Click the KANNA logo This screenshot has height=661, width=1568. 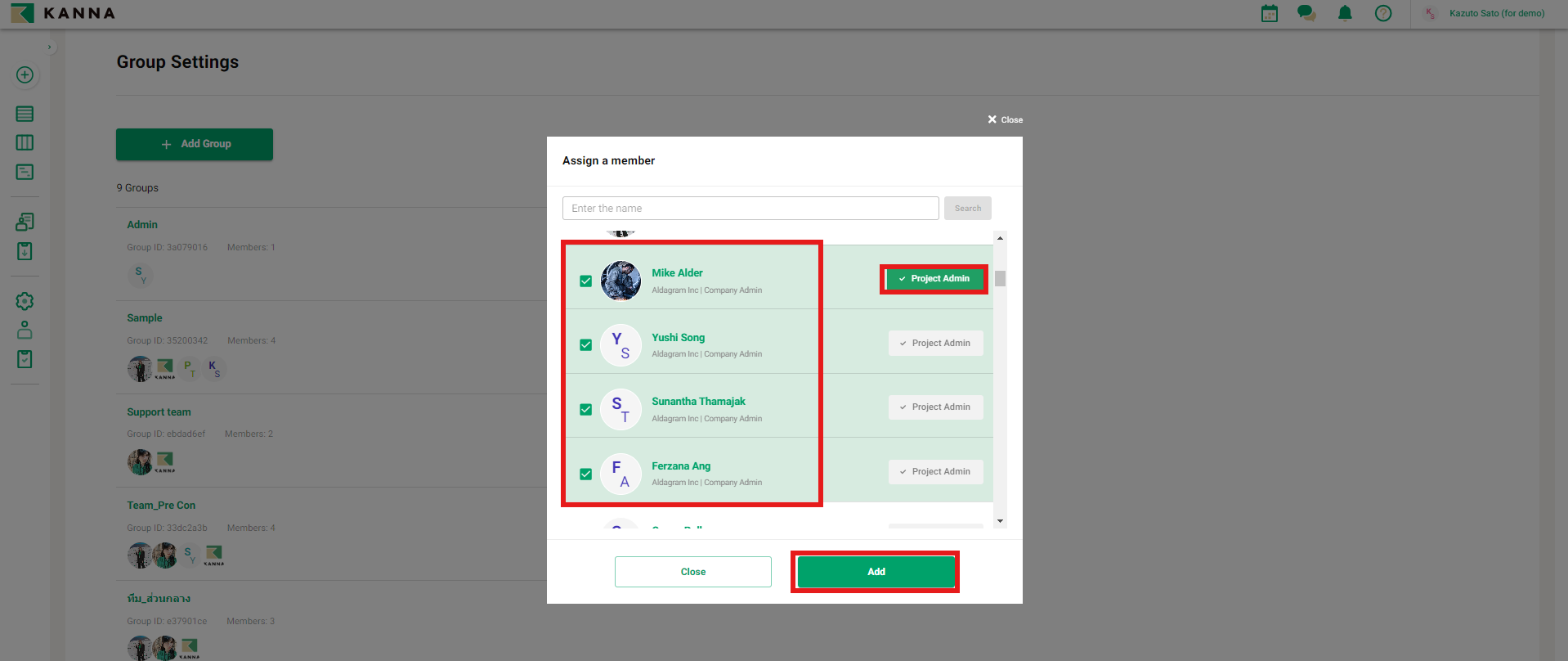pyautogui.click(x=63, y=13)
